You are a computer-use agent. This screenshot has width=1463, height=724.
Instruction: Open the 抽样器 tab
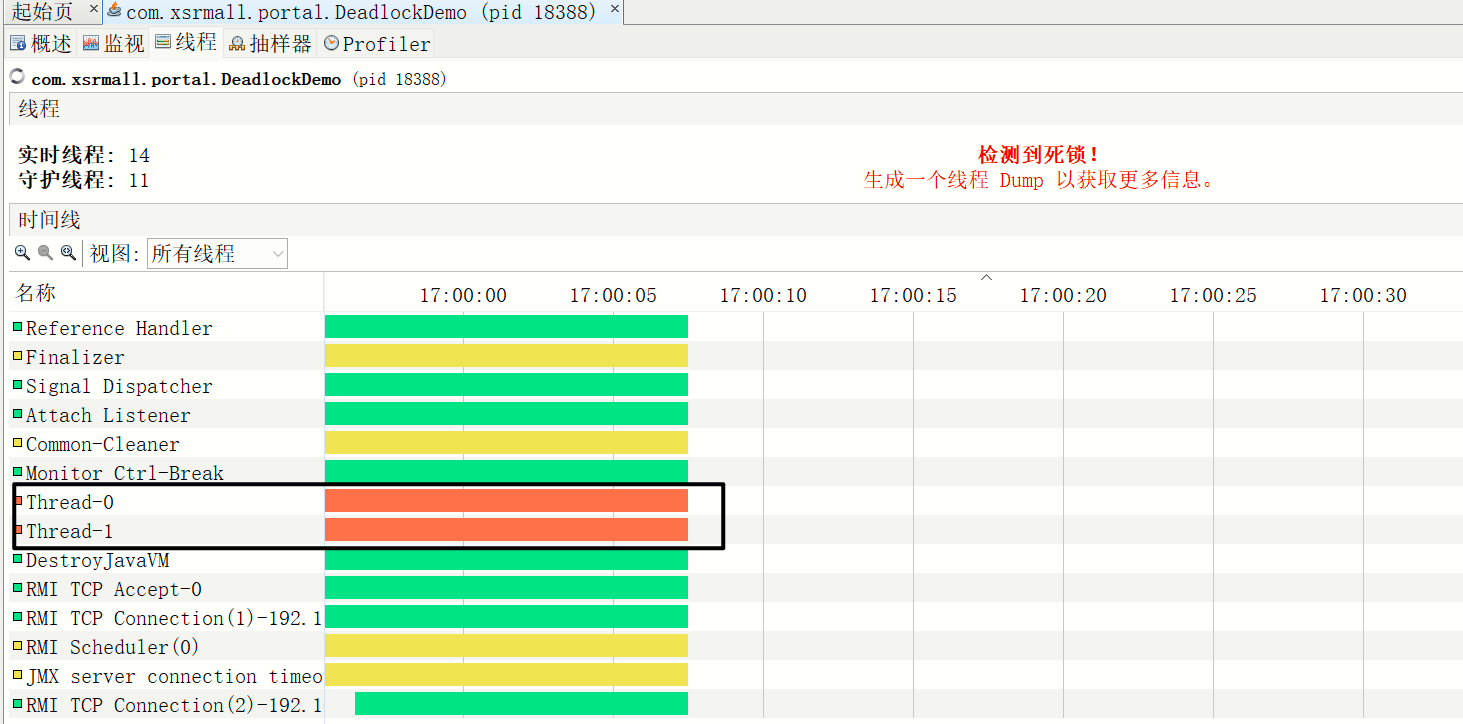point(270,44)
